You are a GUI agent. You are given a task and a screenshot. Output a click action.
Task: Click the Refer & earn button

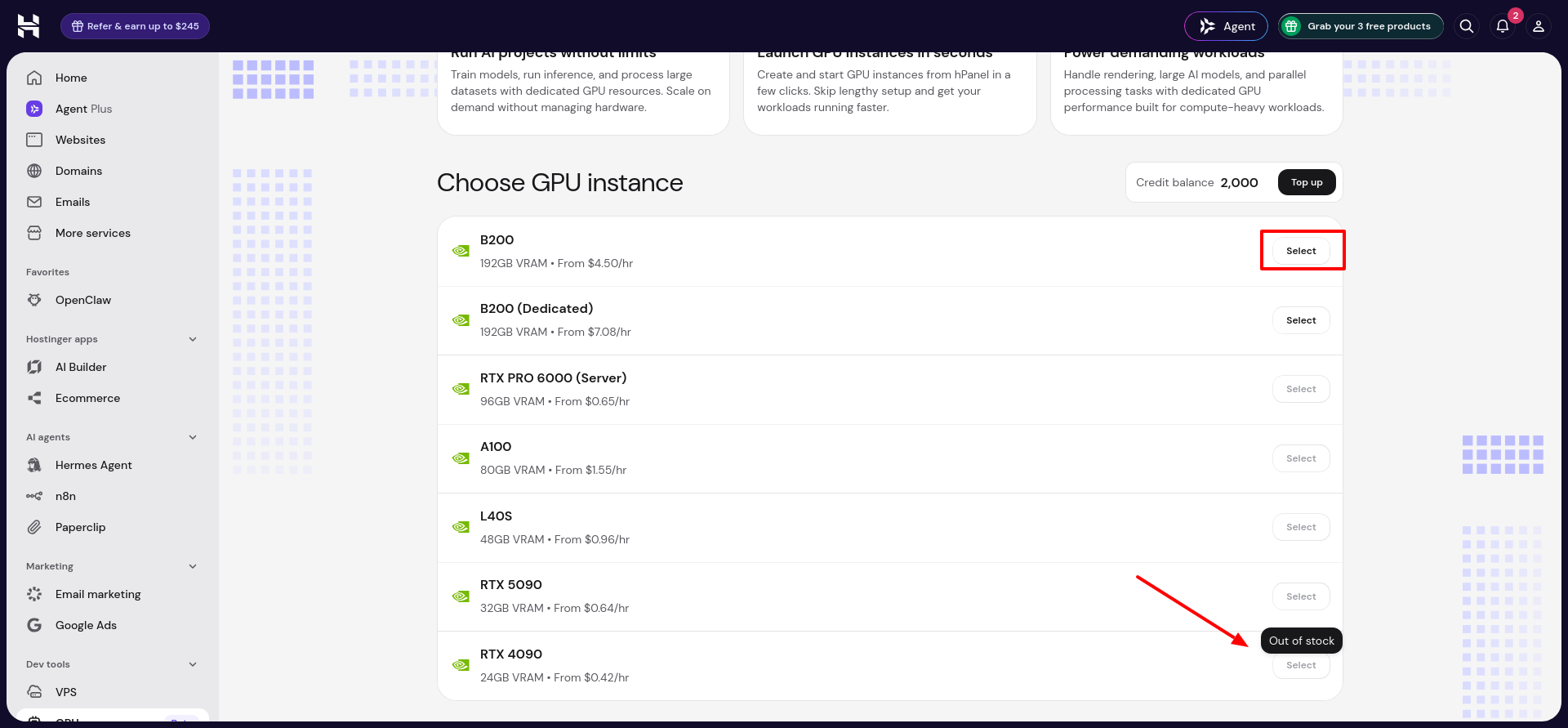coord(135,26)
